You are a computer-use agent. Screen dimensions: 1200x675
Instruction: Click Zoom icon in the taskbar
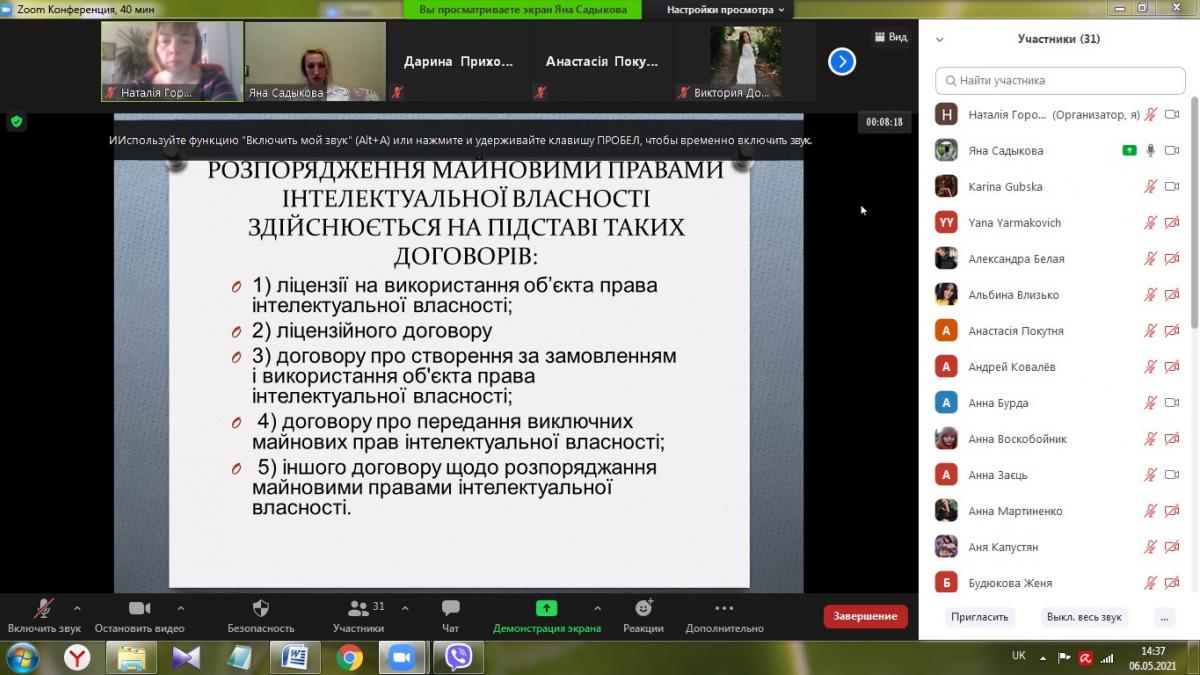pyautogui.click(x=403, y=657)
